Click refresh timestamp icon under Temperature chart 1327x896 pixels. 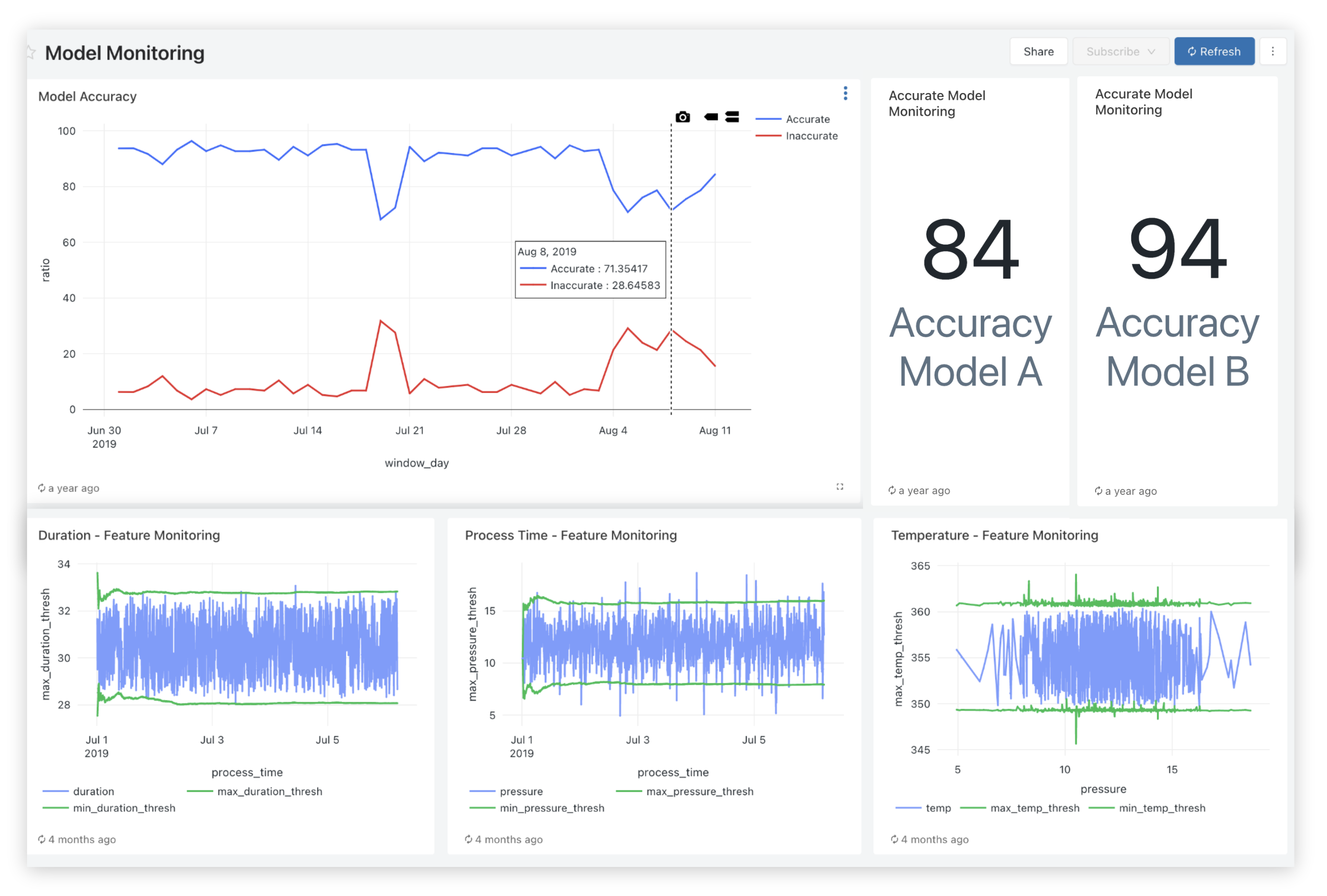894,839
